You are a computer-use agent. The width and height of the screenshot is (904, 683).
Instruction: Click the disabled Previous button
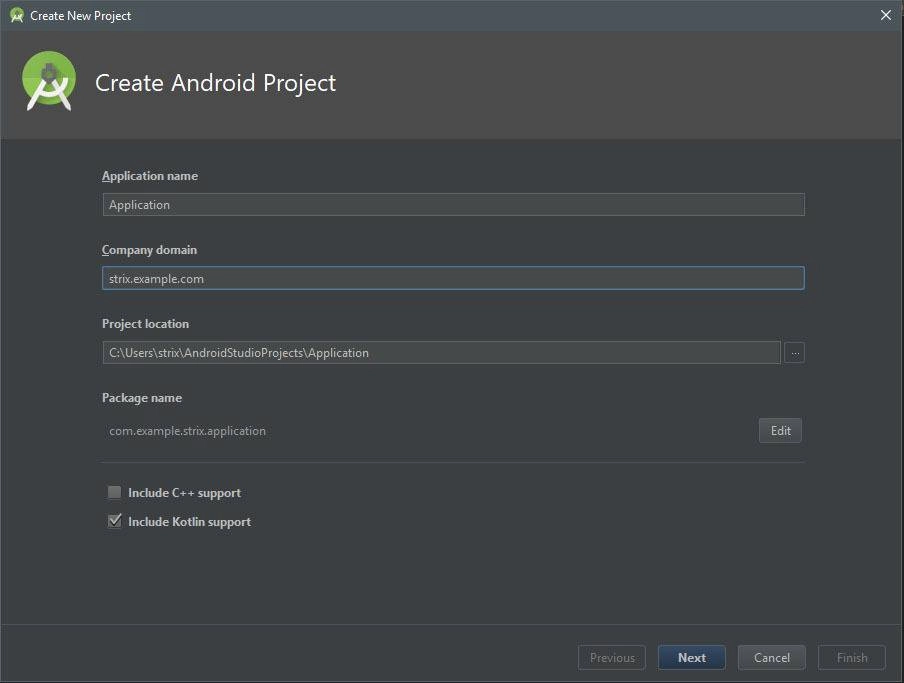612,658
